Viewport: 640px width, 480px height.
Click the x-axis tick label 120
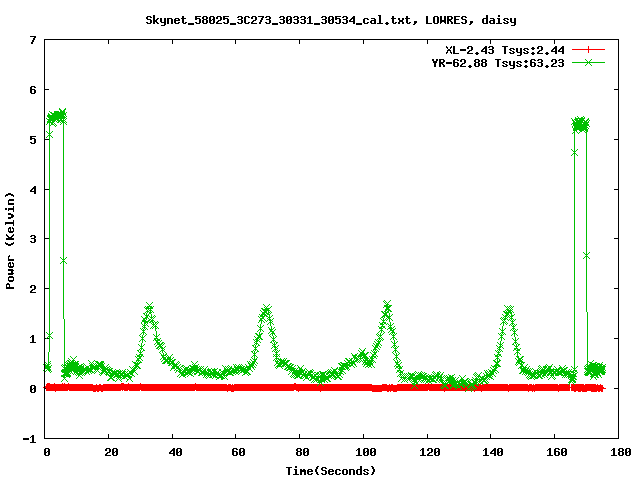(429, 452)
